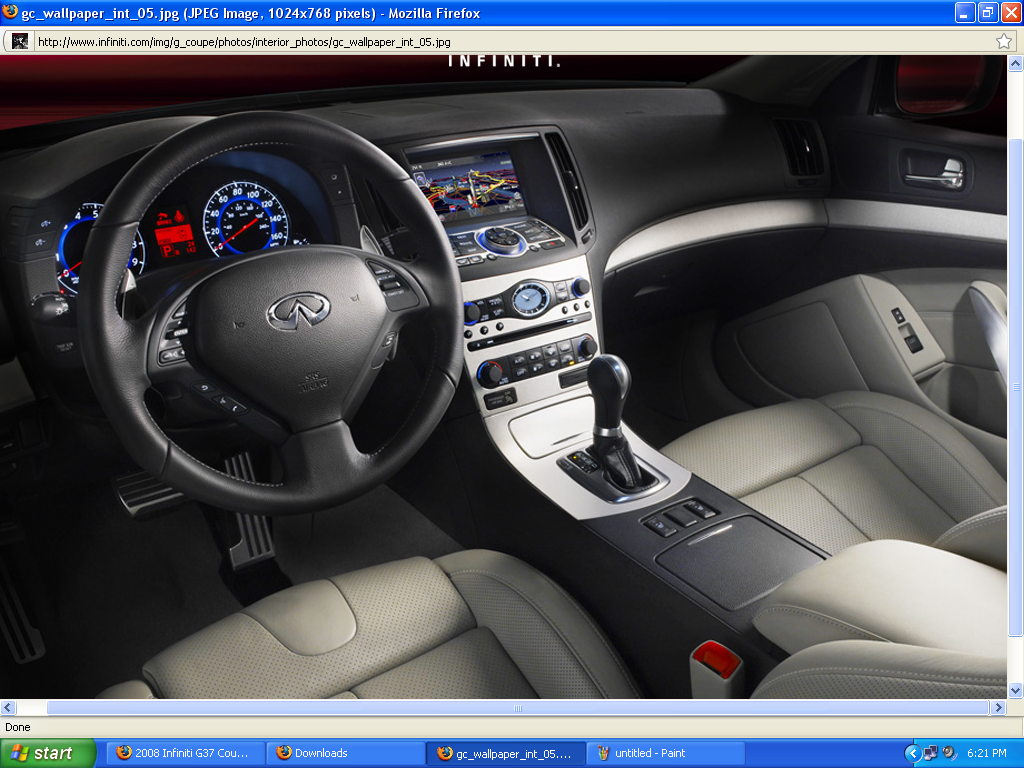The height and width of the screenshot is (768, 1024).
Task: Click the vertical scrollbar up arrow
Action: point(1015,63)
